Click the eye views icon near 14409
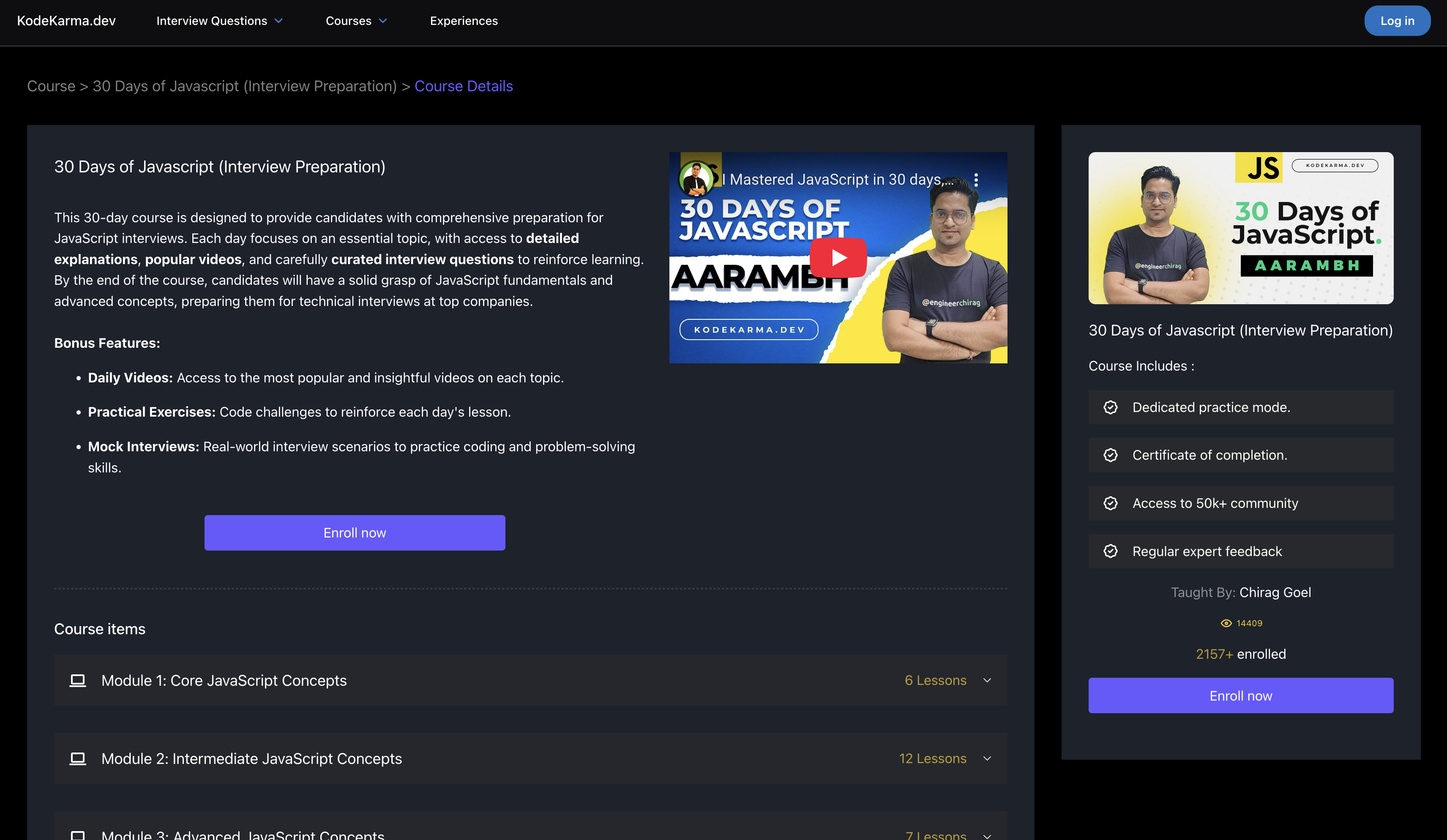 [x=1226, y=624]
